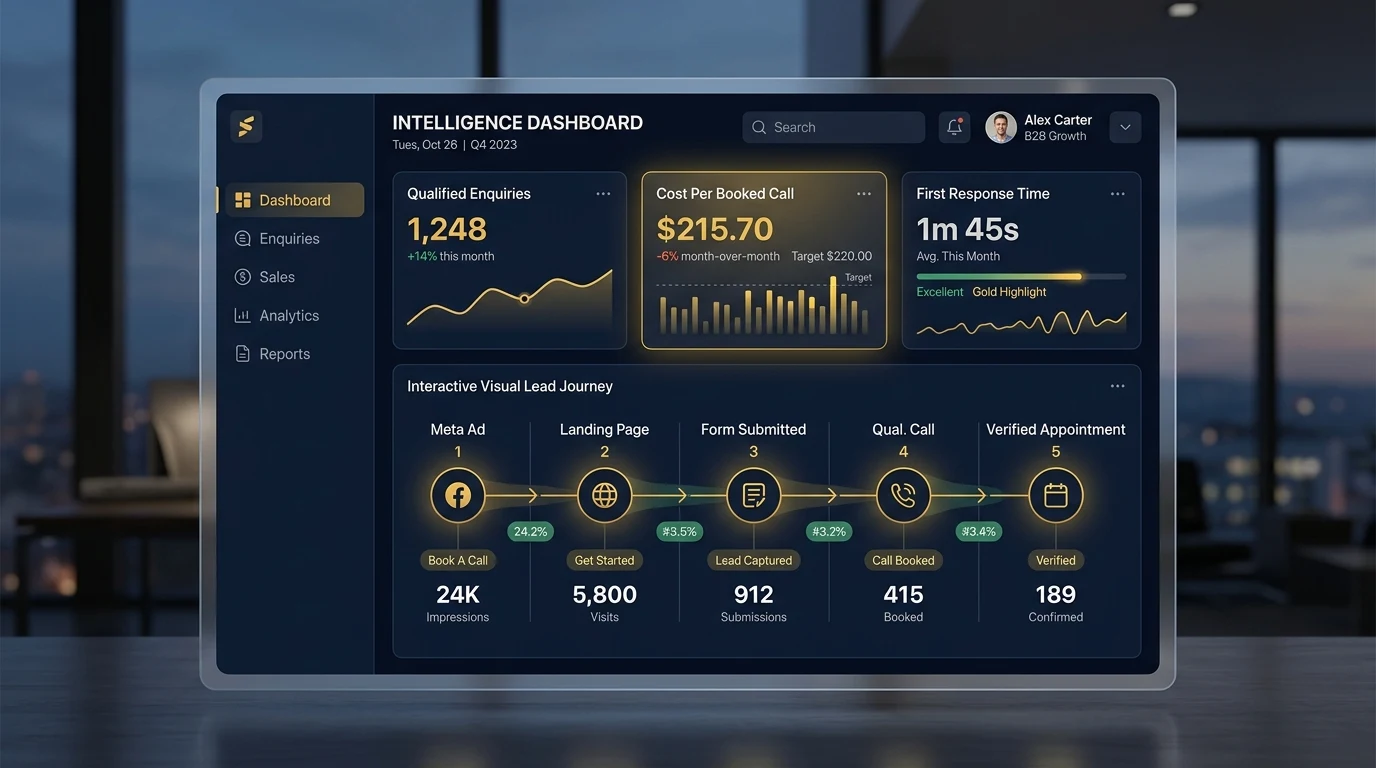
Task: Click the Facebook Meta Ad step icon
Action: (458, 495)
